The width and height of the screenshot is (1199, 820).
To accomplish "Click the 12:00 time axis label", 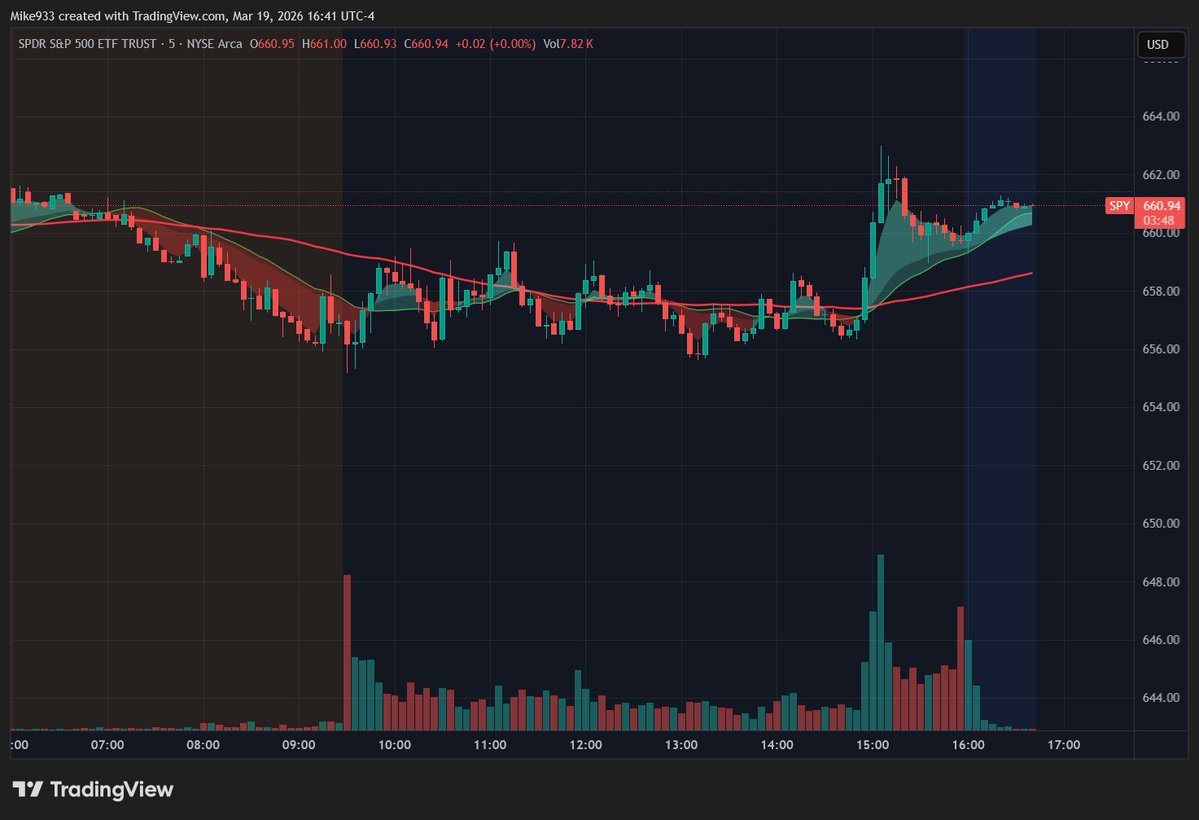I will 586,745.
